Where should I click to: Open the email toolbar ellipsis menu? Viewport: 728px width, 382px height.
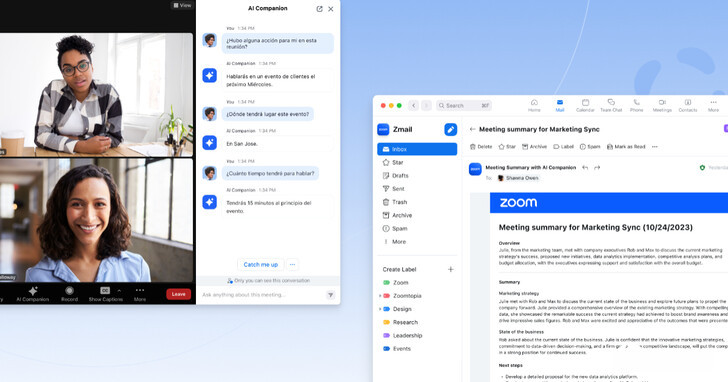coord(655,147)
